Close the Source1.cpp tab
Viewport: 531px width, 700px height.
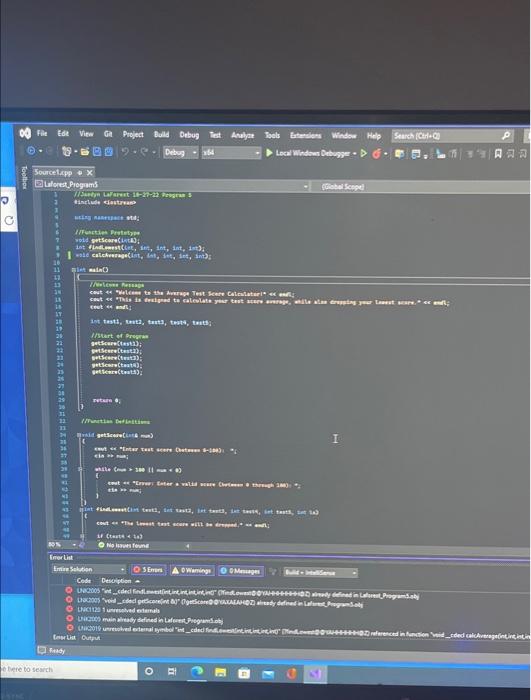[x=89, y=173]
